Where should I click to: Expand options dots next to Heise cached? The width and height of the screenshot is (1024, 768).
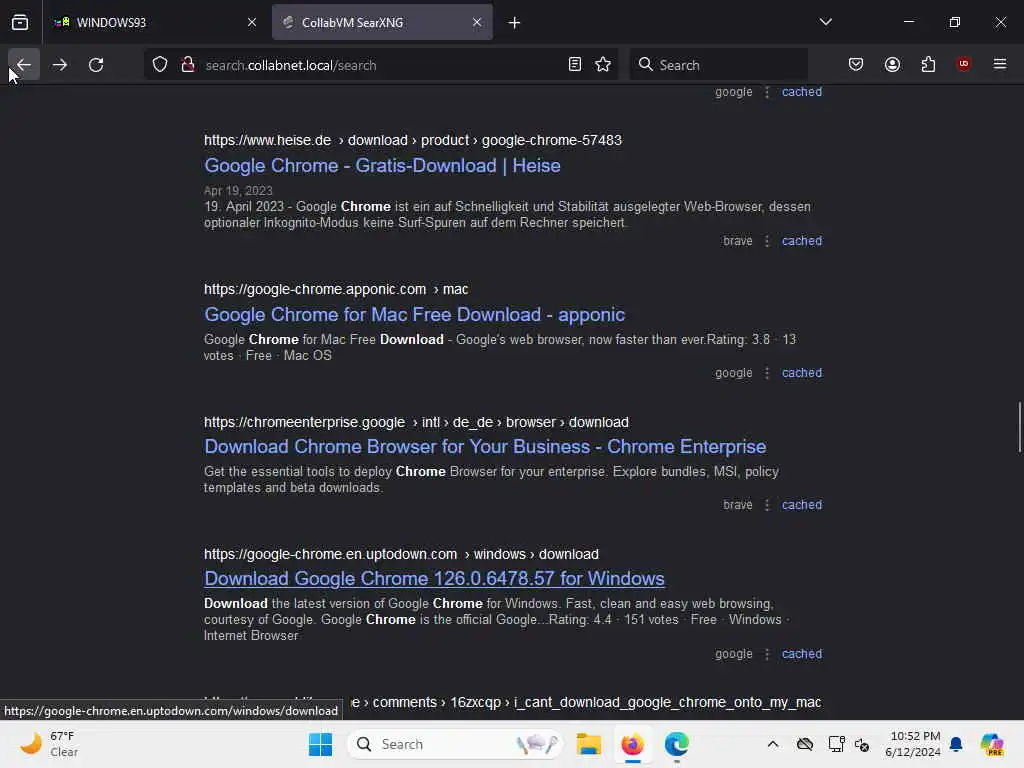click(767, 241)
